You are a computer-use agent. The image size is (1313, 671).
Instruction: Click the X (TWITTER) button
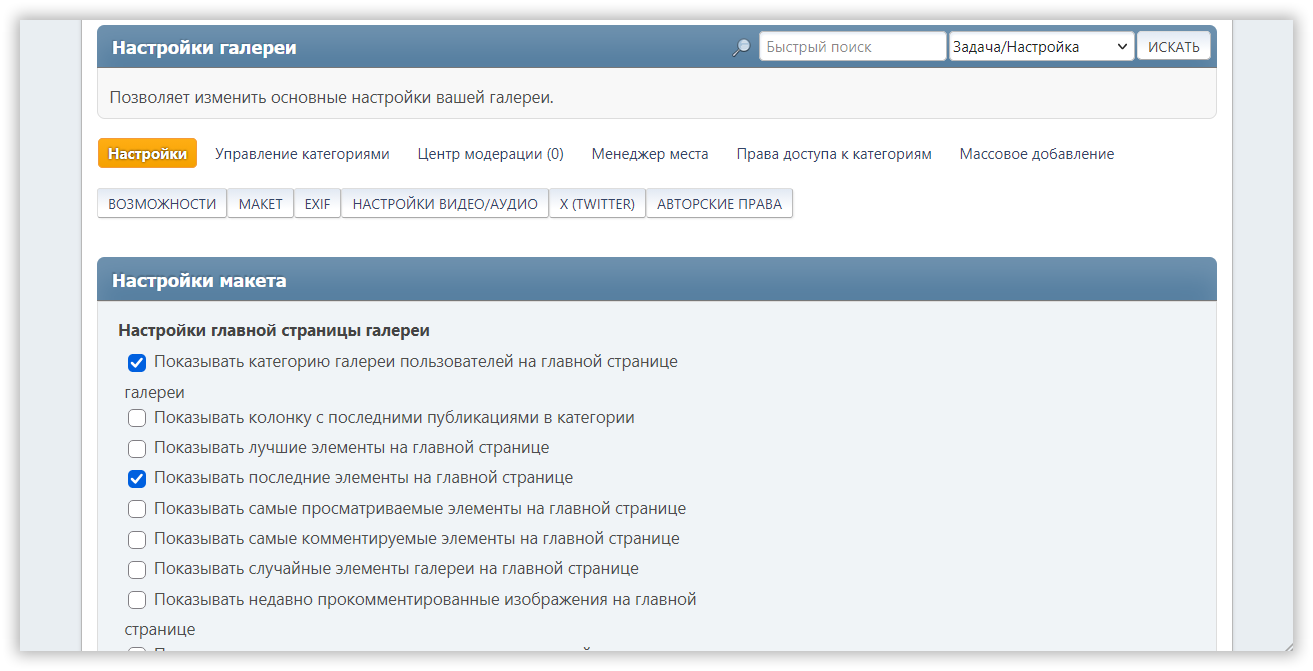pyautogui.click(x=597, y=204)
